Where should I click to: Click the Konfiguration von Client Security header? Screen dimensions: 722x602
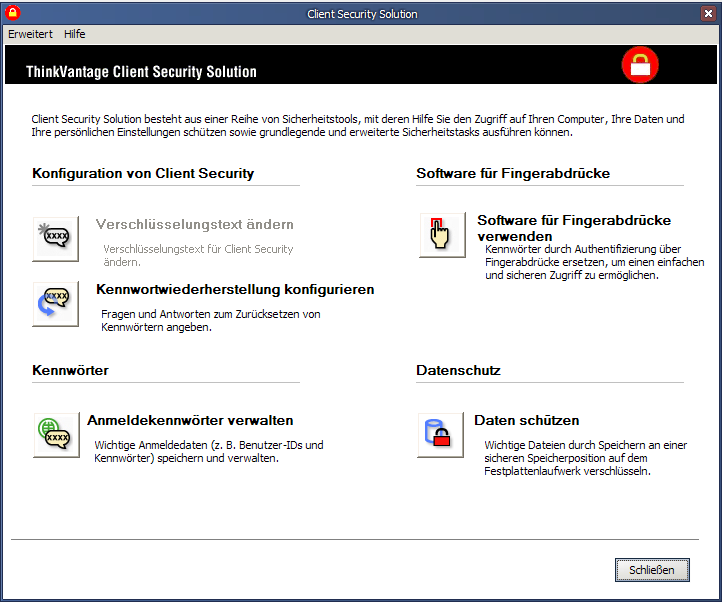point(143,173)
